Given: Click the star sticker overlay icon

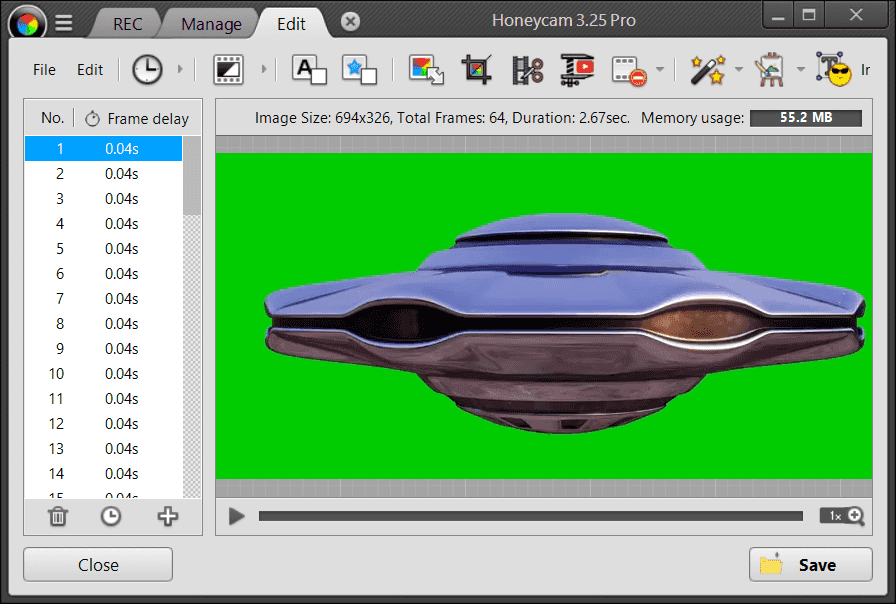Looking at the screenshot, I should click(x=359, y=69).
